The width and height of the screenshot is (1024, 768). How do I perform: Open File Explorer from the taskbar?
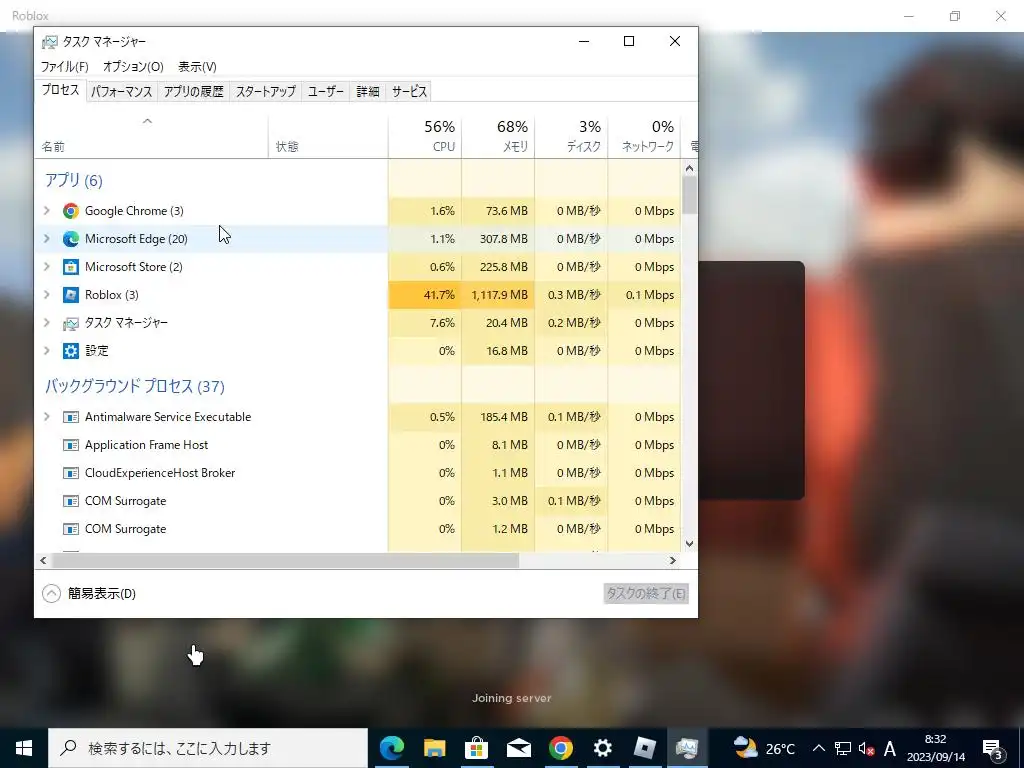point(434,748)
